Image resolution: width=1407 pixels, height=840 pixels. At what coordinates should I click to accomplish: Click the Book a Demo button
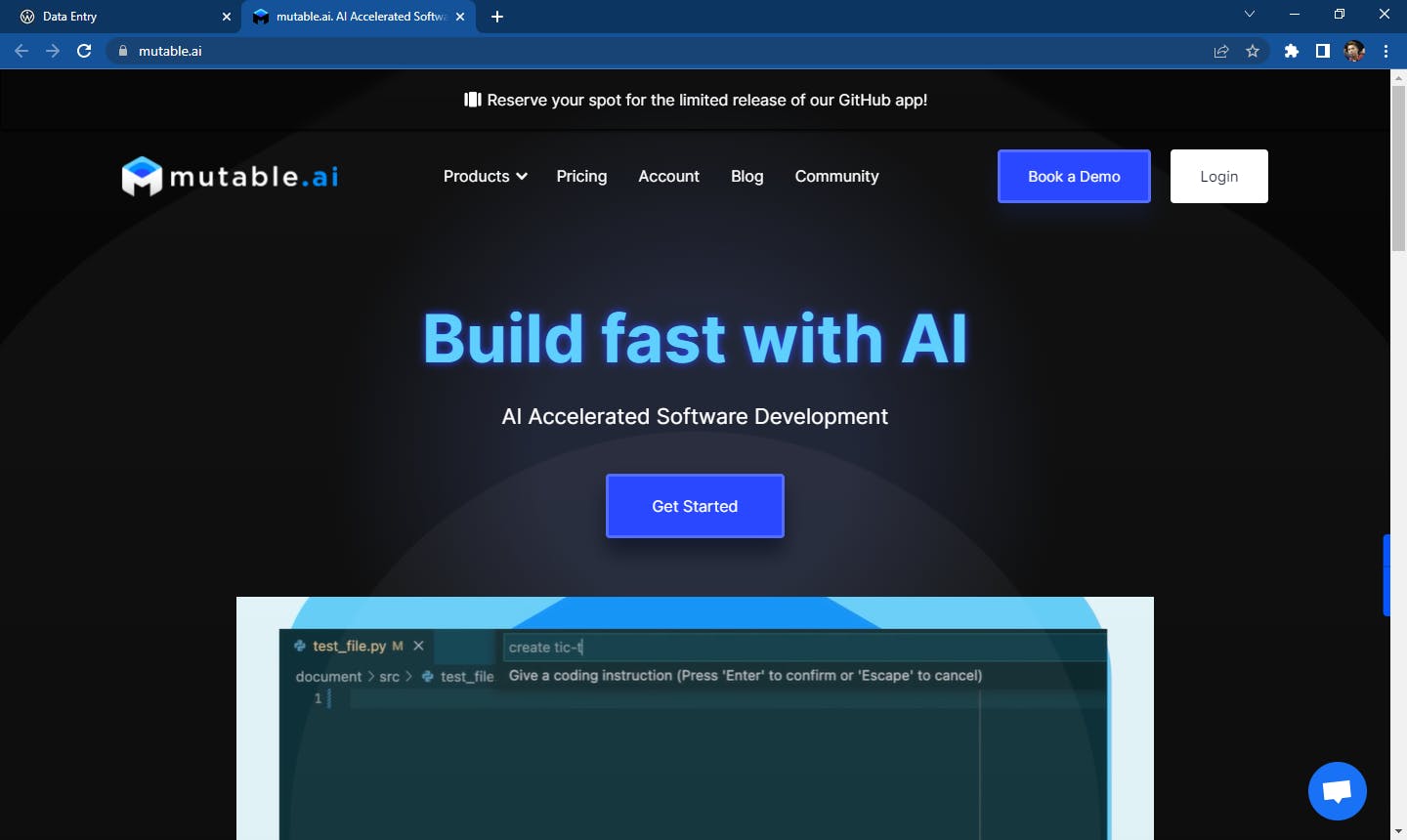point(1073,177)
